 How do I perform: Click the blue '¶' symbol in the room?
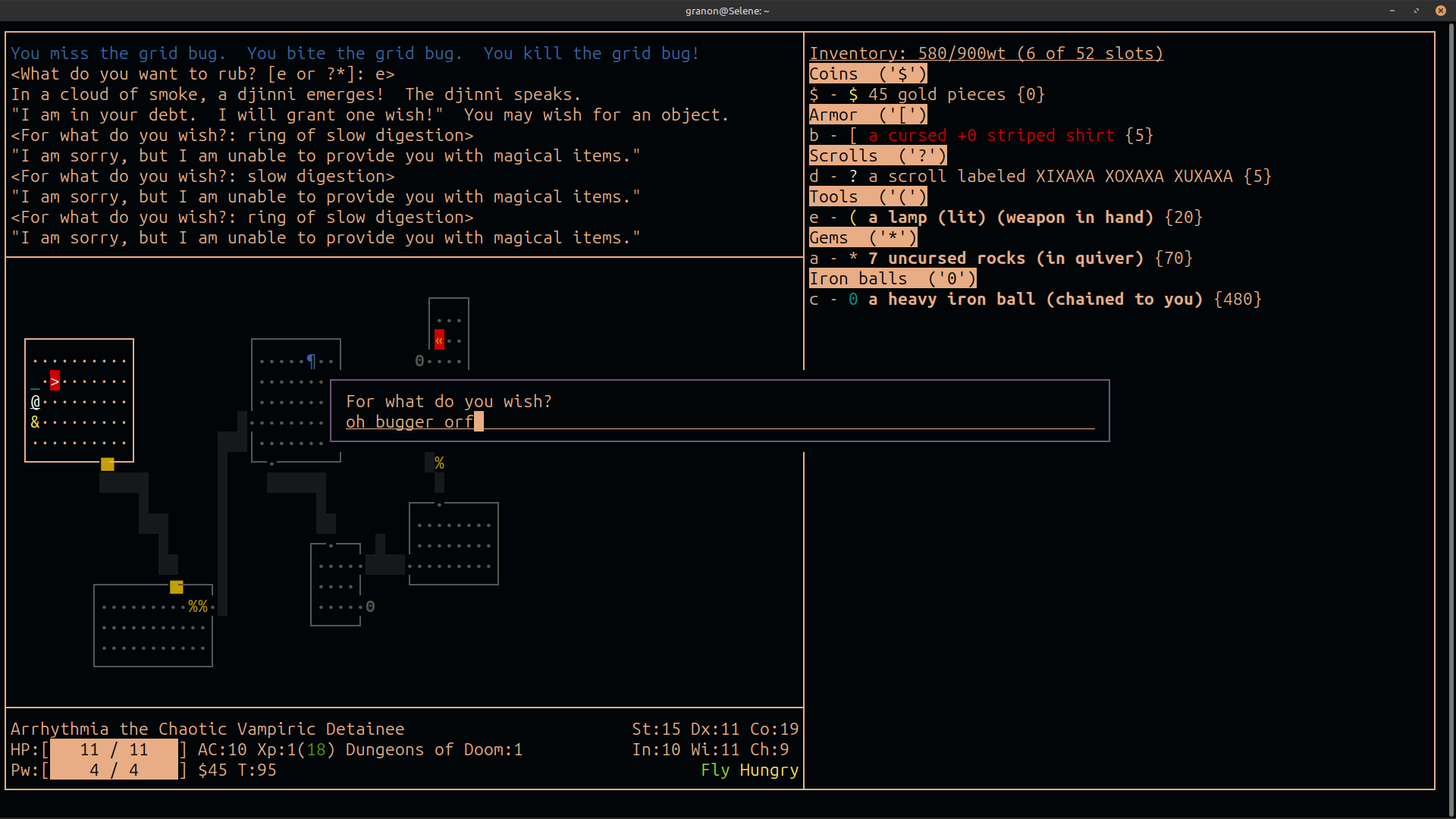[x=311, y=361]
